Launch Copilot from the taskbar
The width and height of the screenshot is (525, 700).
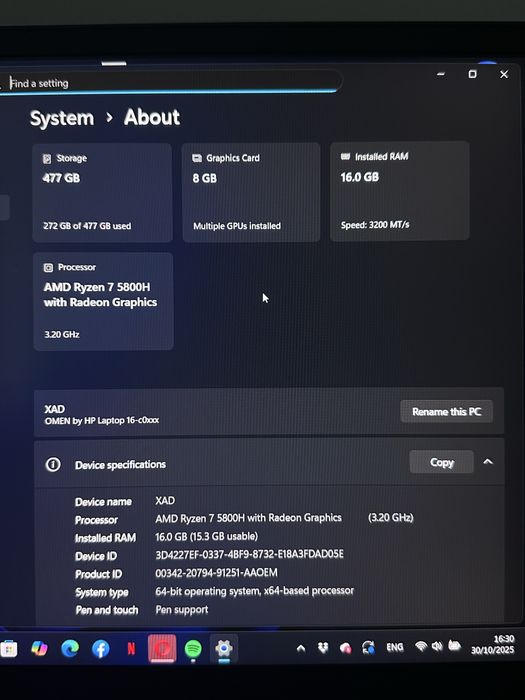(x=39, y=649)
